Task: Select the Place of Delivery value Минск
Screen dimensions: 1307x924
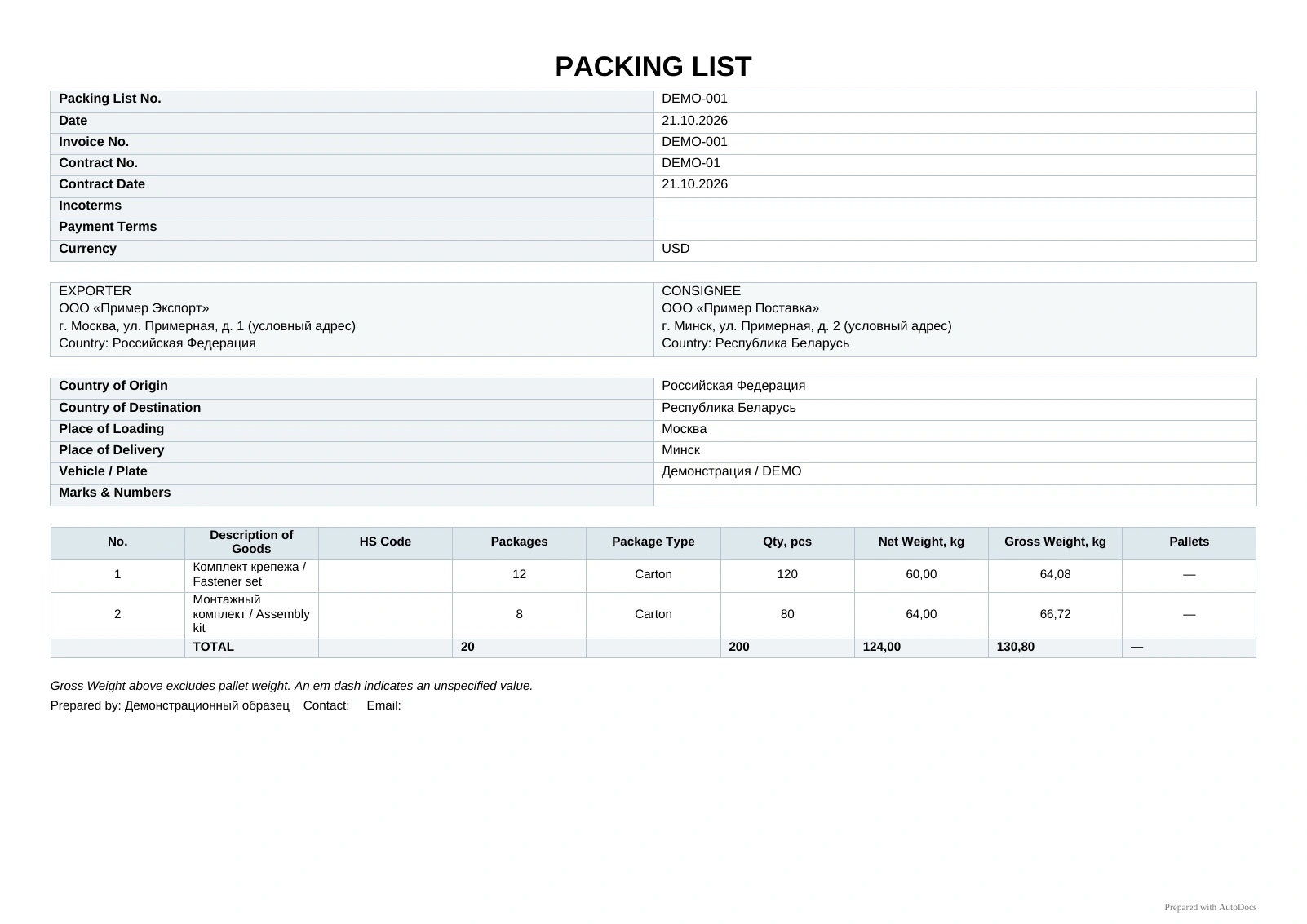Action: pyautogui.click(x=680, y=450)
